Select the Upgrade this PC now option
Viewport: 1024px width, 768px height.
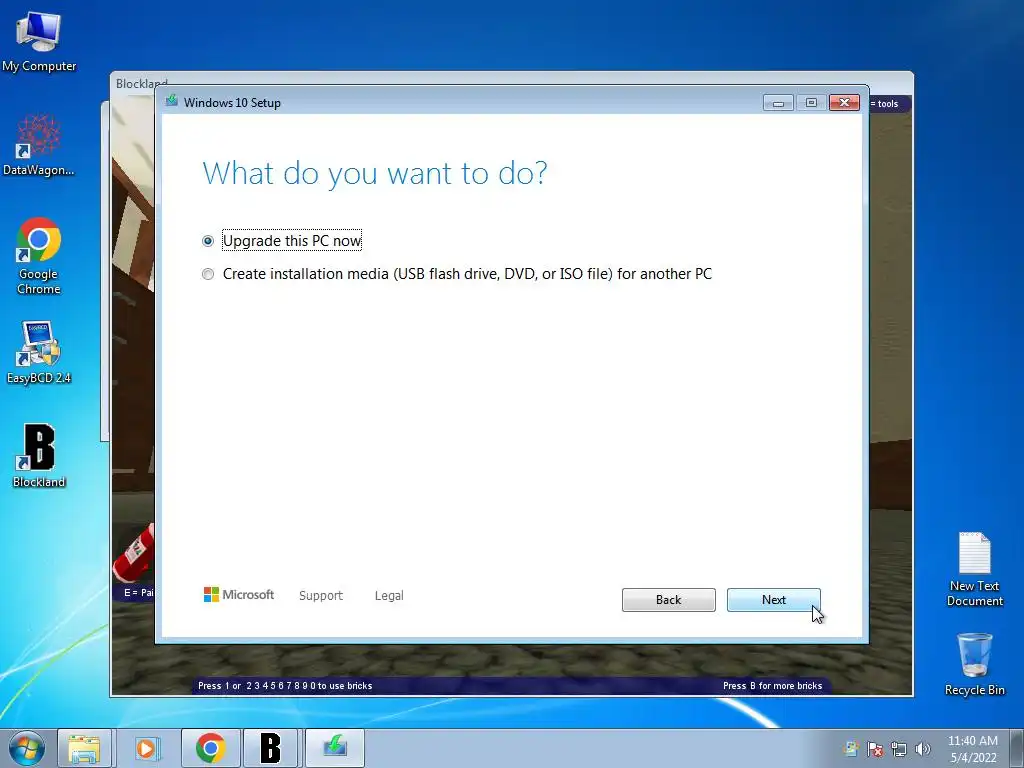coord(208,241)
